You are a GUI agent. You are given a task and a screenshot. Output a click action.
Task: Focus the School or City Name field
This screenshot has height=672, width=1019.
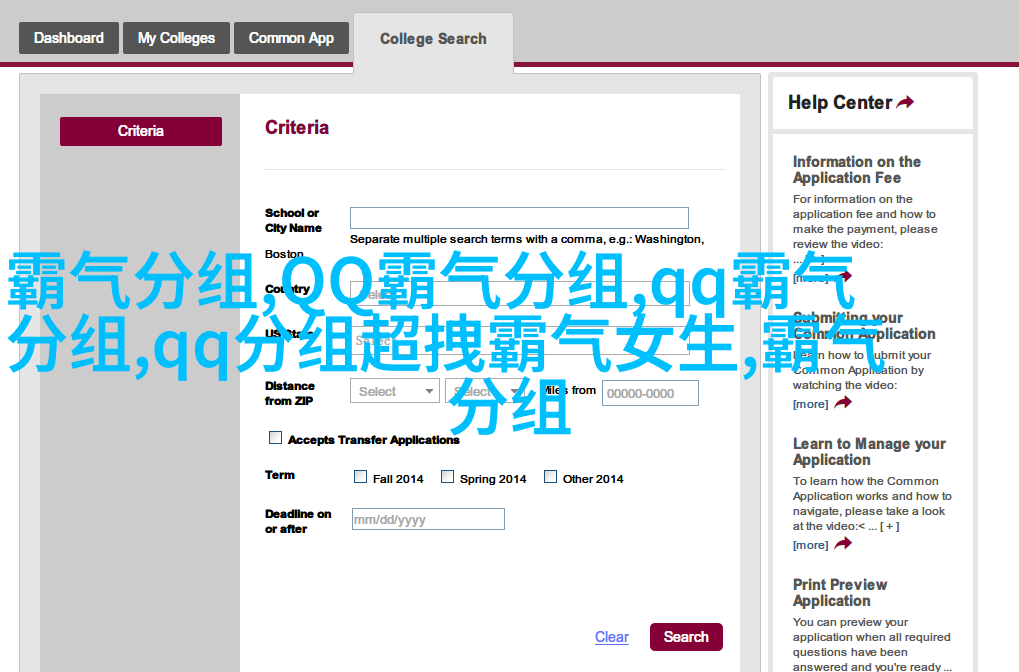519,218
